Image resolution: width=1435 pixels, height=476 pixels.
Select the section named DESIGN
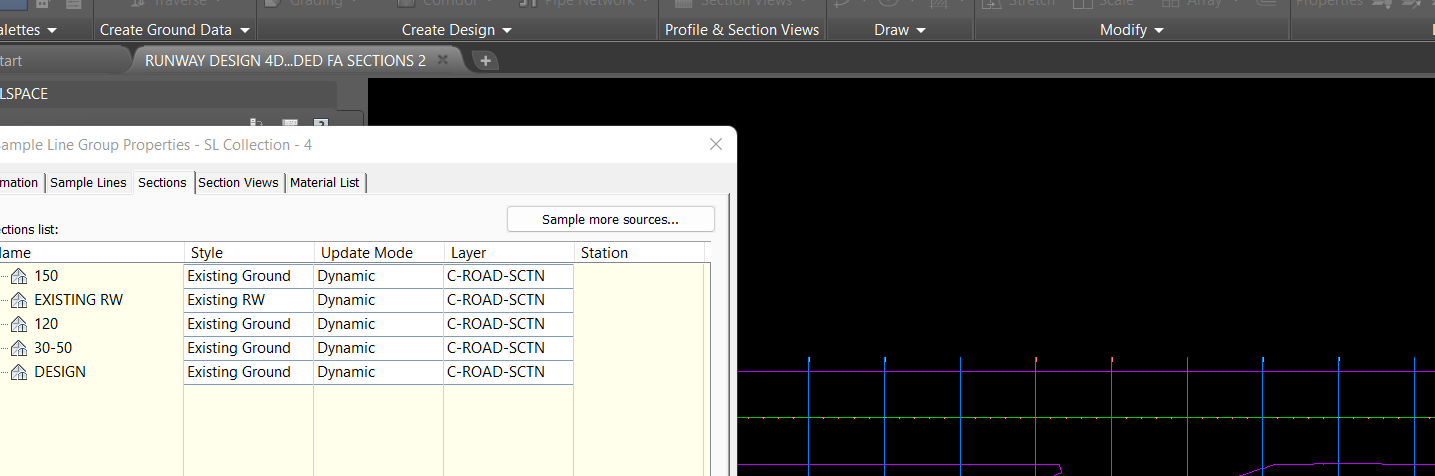(x=60, y=372)
